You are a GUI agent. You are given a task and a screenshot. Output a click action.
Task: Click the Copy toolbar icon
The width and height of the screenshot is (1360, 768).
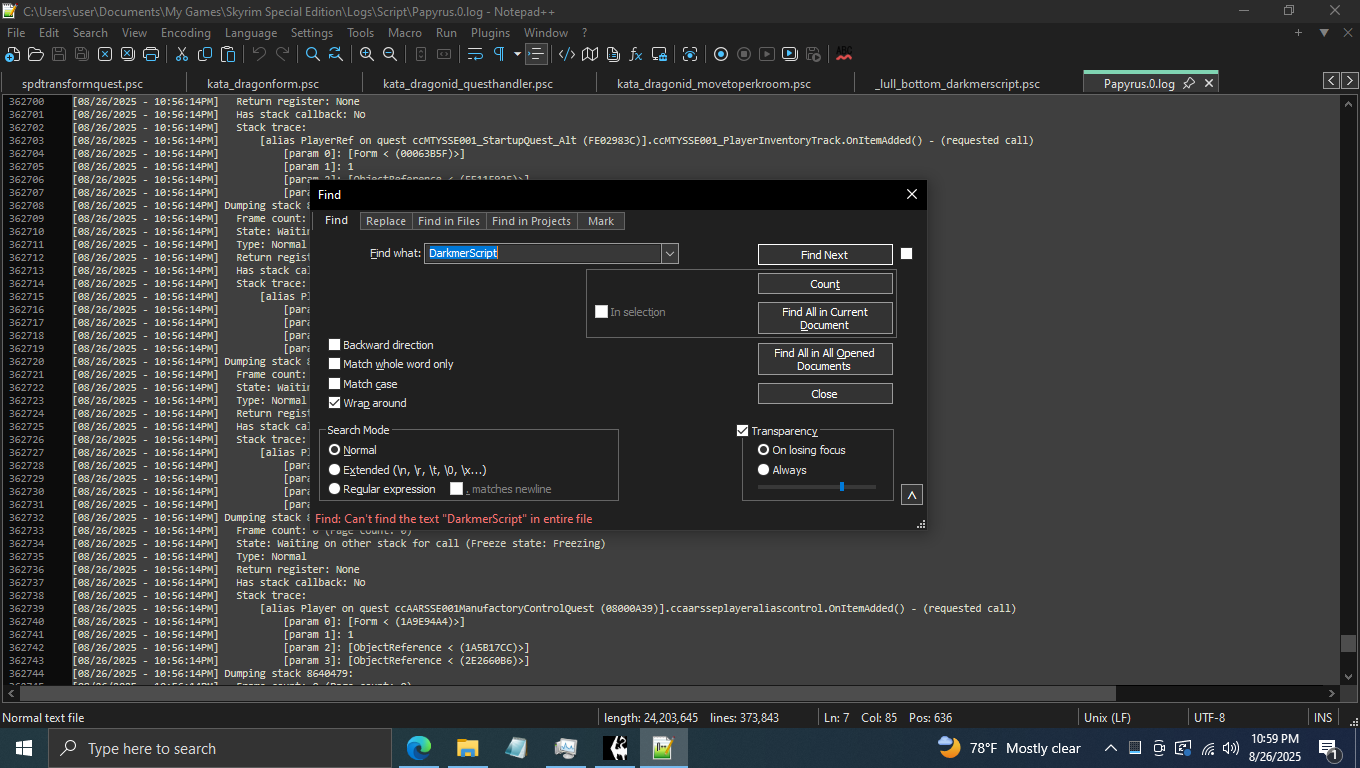(x=205, y=54)
